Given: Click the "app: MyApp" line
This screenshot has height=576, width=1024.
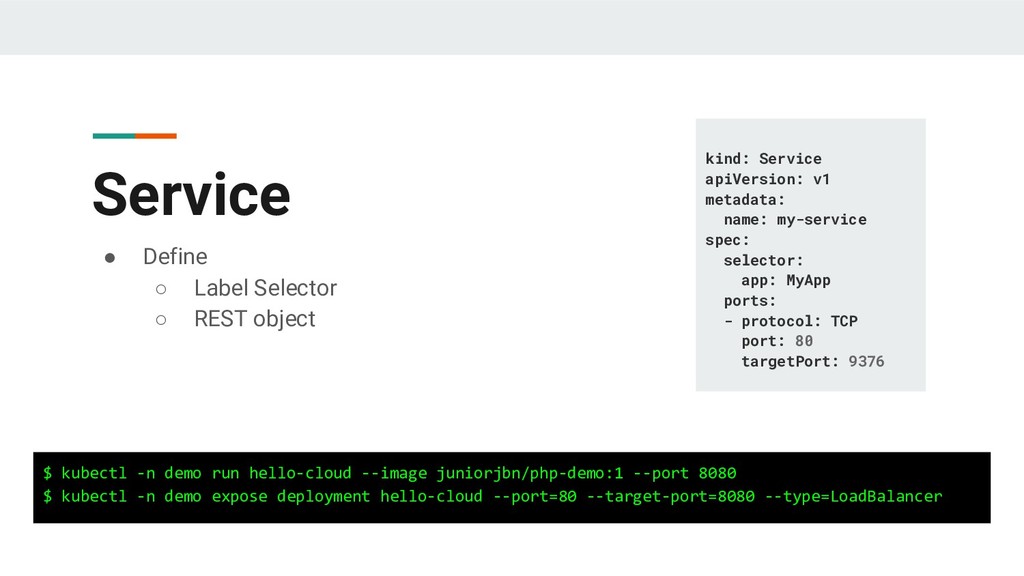Looking at the screenshot, I should 785,280.
